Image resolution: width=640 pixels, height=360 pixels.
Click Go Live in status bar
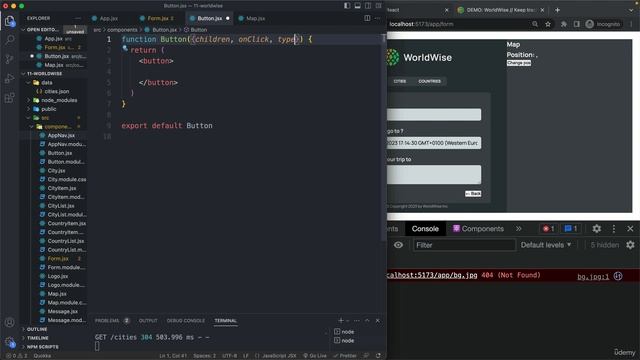[315, 356]
